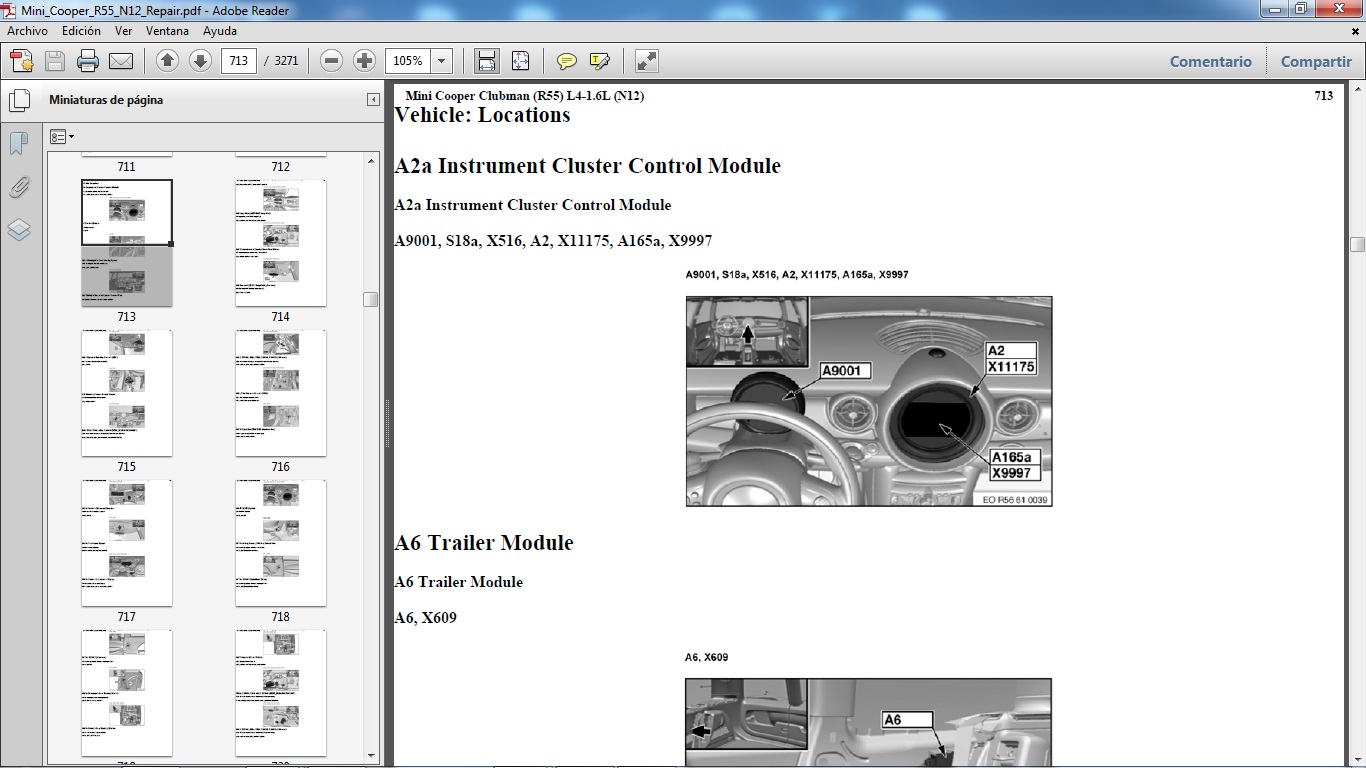Zoom in with the plus button
Viewport: 1366px width, 768px height.
(365, 61)
